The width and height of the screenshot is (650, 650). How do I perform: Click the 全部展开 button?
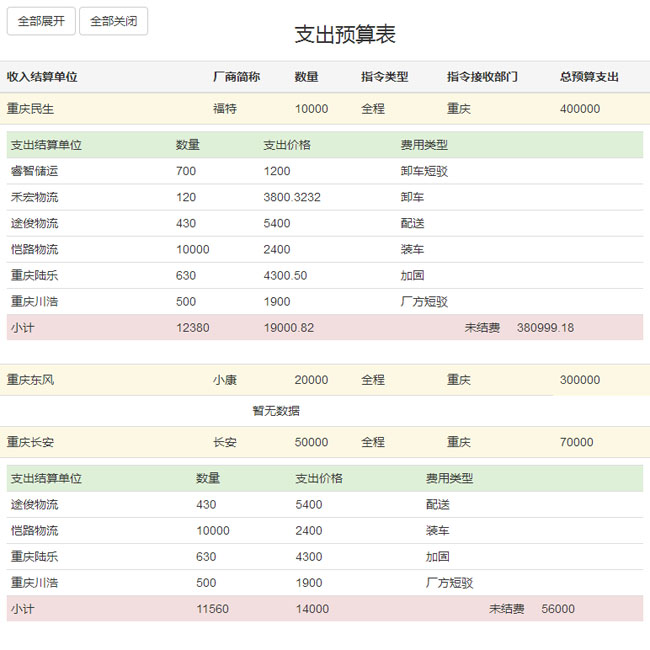pos(41,21)
